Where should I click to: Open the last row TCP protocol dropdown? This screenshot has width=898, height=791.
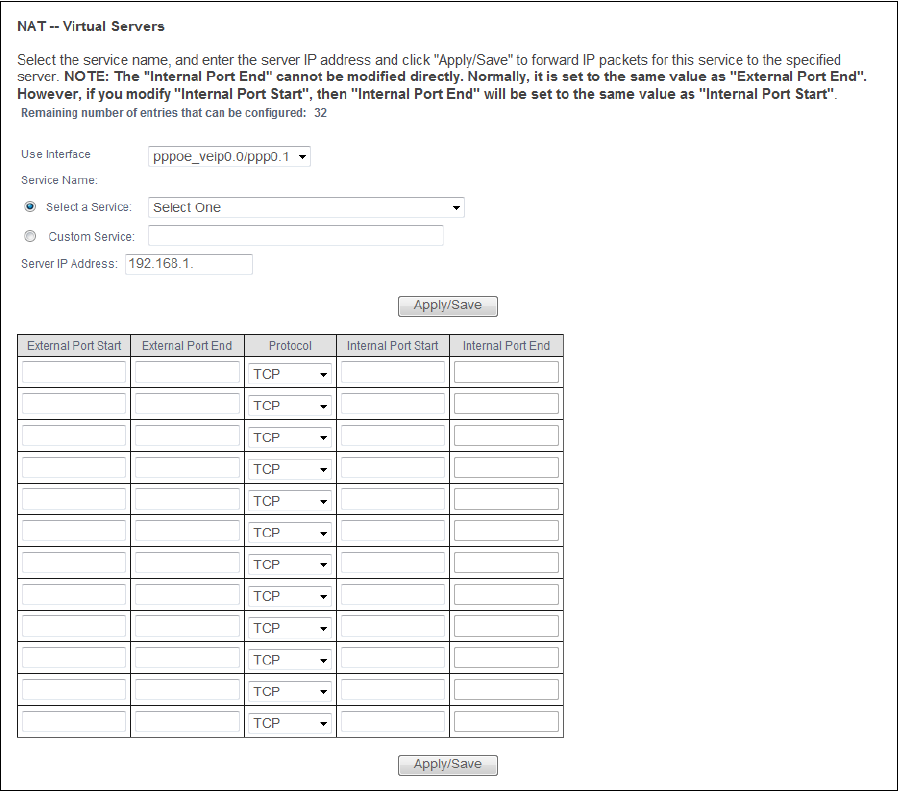(x=290, y=723)
